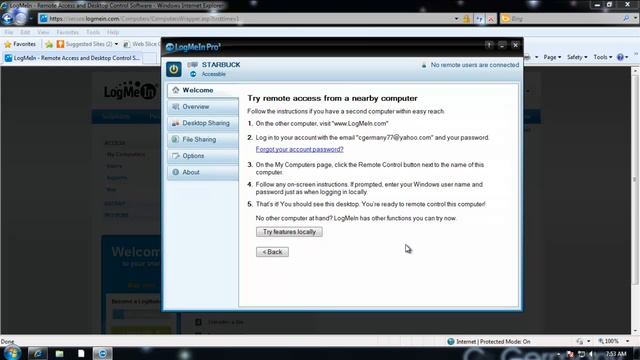Open the Overview tab
The height and width of the screenshot is (360, 640).
[x=203, y=107]
